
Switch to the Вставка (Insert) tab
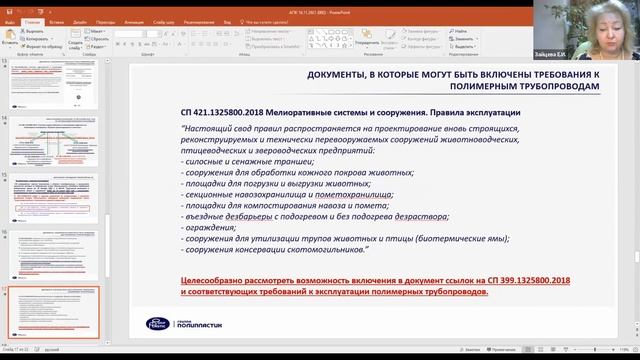pos(56,22)
